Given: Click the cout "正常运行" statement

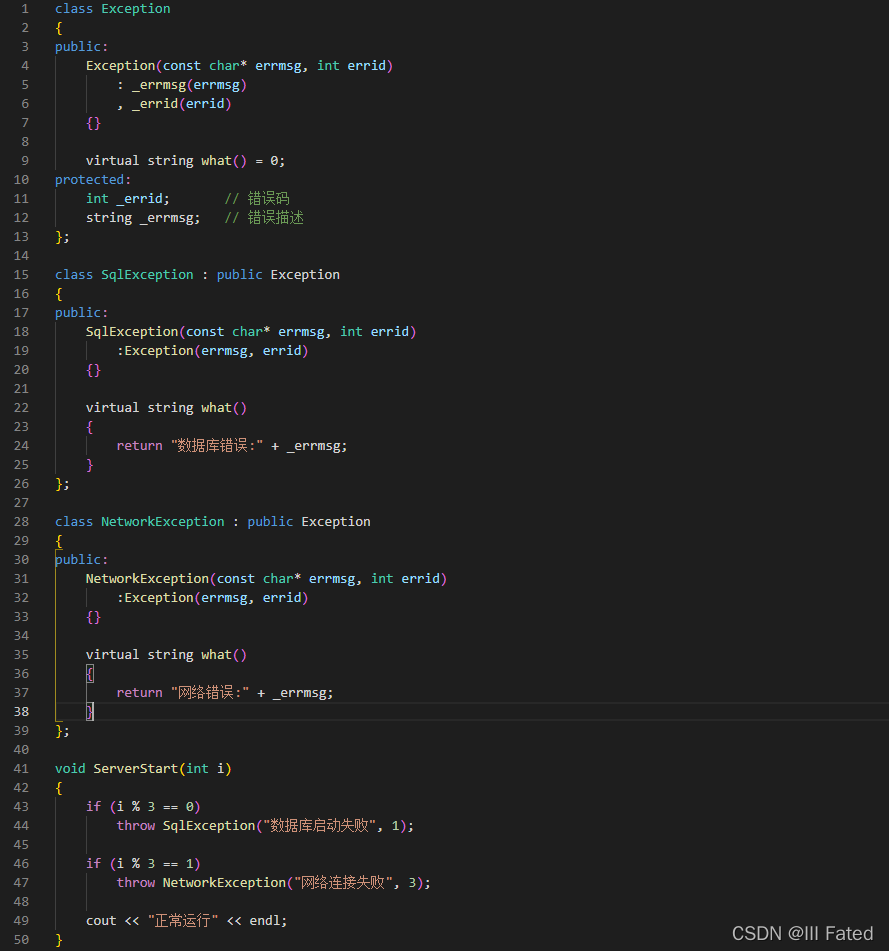Looking at the screenshot, I should (x=186, y=921).
